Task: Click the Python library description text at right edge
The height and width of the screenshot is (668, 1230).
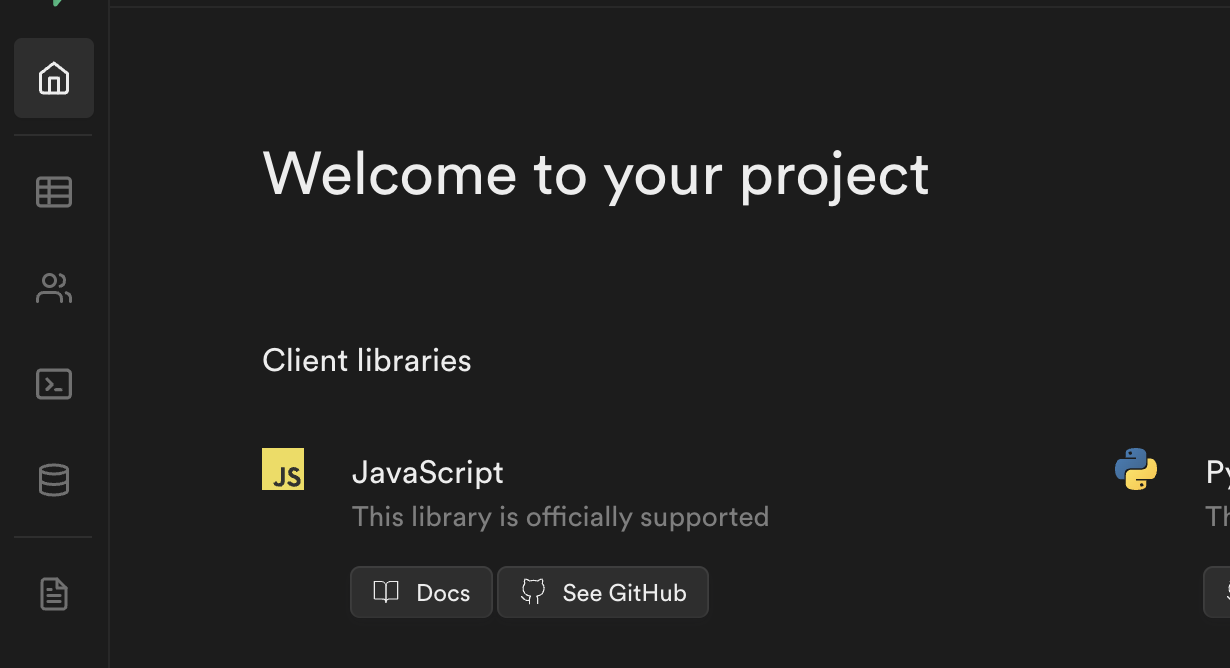Action: (x=1218, y=517)
